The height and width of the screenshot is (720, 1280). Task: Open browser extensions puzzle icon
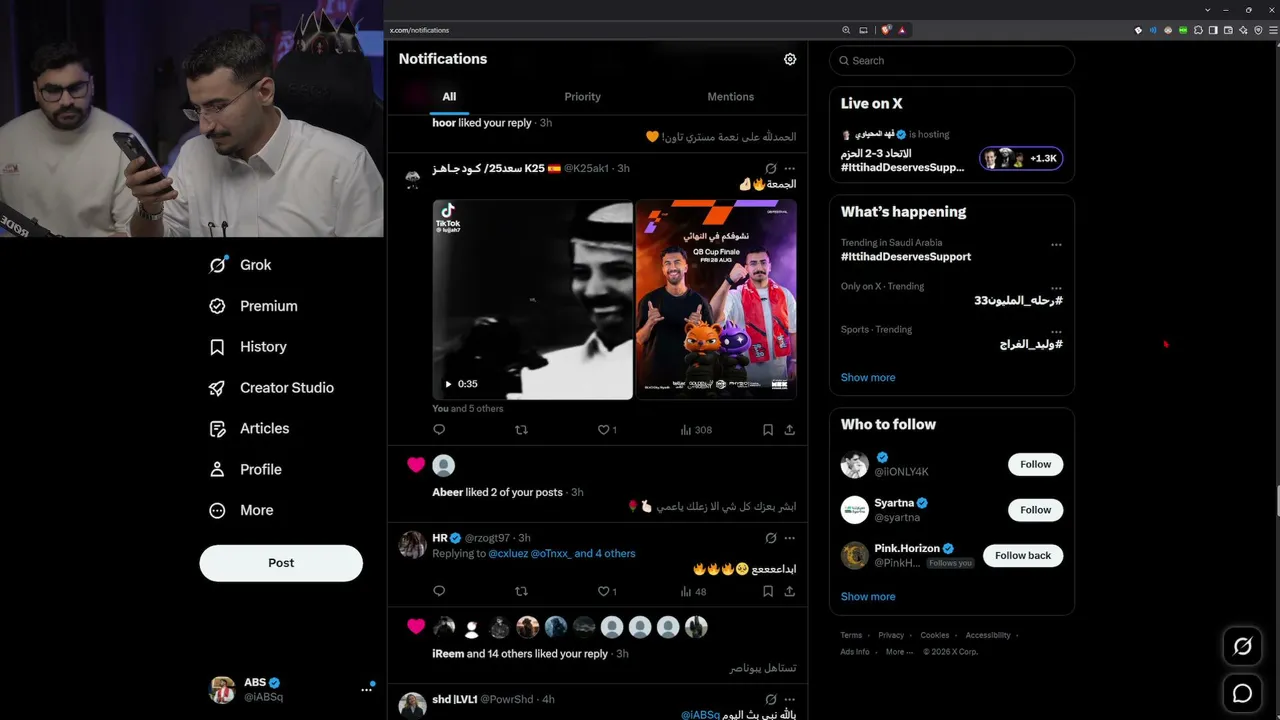point(1199,30)
